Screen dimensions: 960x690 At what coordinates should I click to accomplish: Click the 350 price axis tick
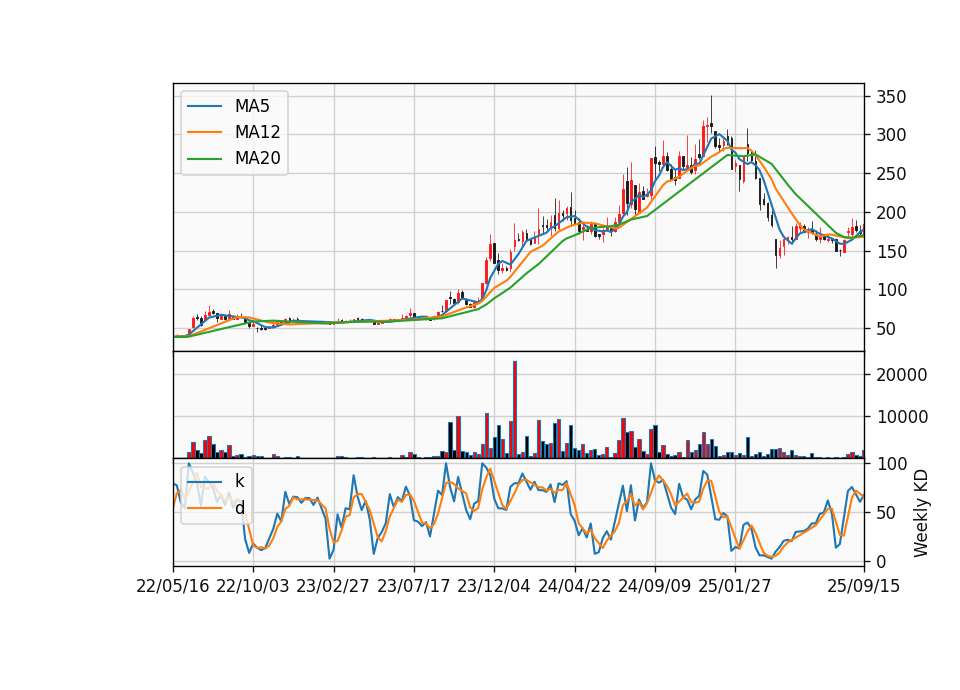click(891, 97)
